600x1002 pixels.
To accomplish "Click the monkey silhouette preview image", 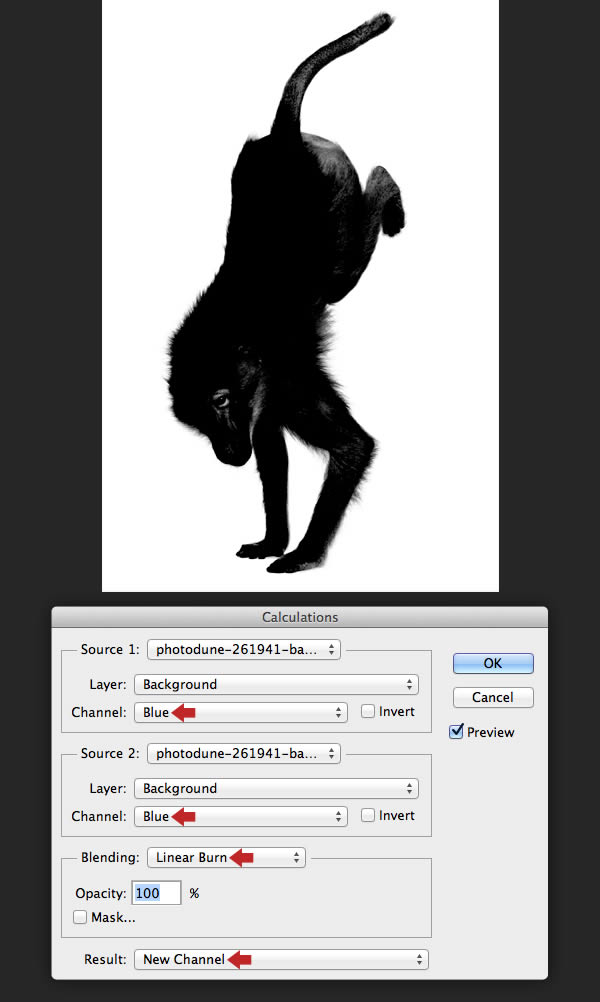I will click(300, 296).
